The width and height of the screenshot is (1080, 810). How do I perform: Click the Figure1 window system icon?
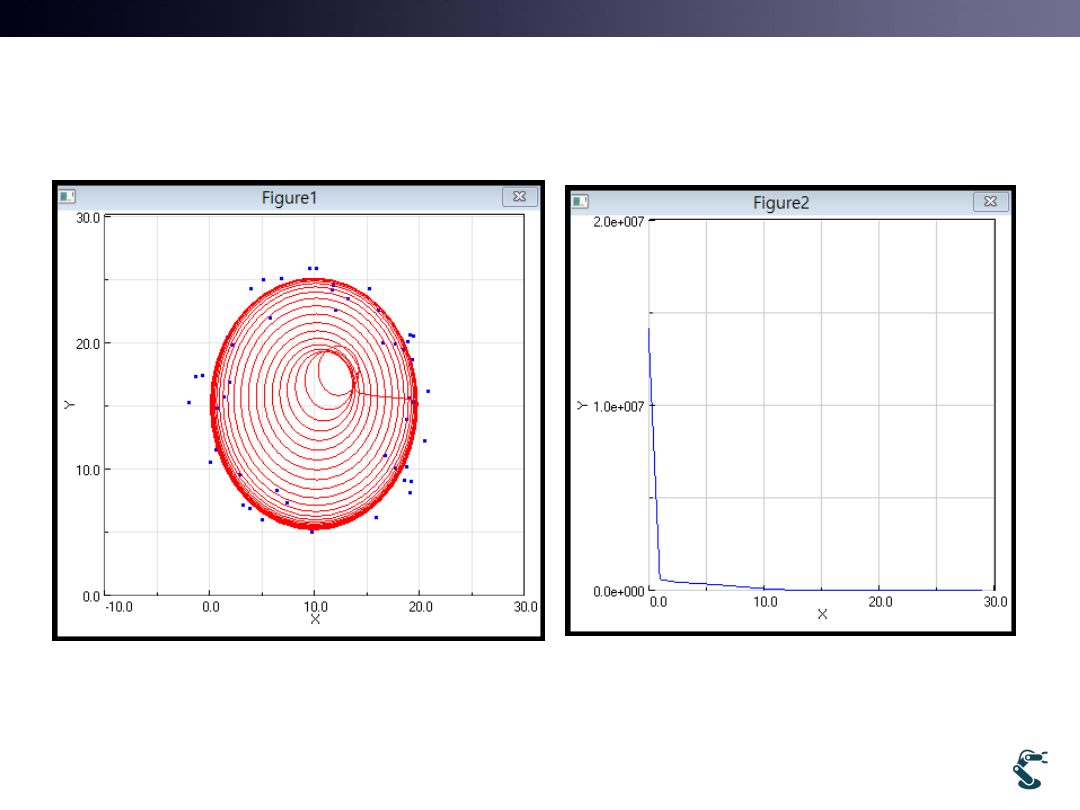(67, 197)
